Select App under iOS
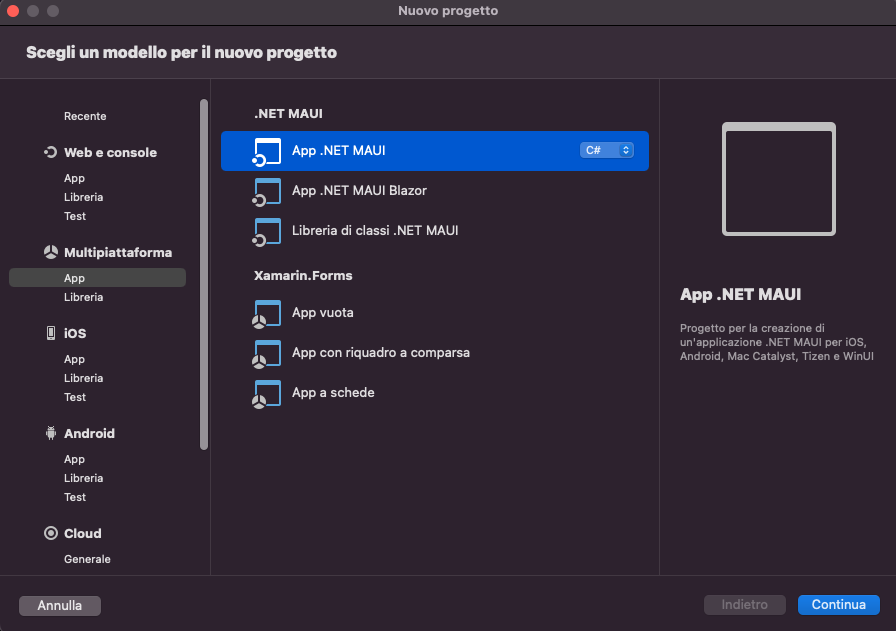Screen dimensions: 896x631 point(74,359)
